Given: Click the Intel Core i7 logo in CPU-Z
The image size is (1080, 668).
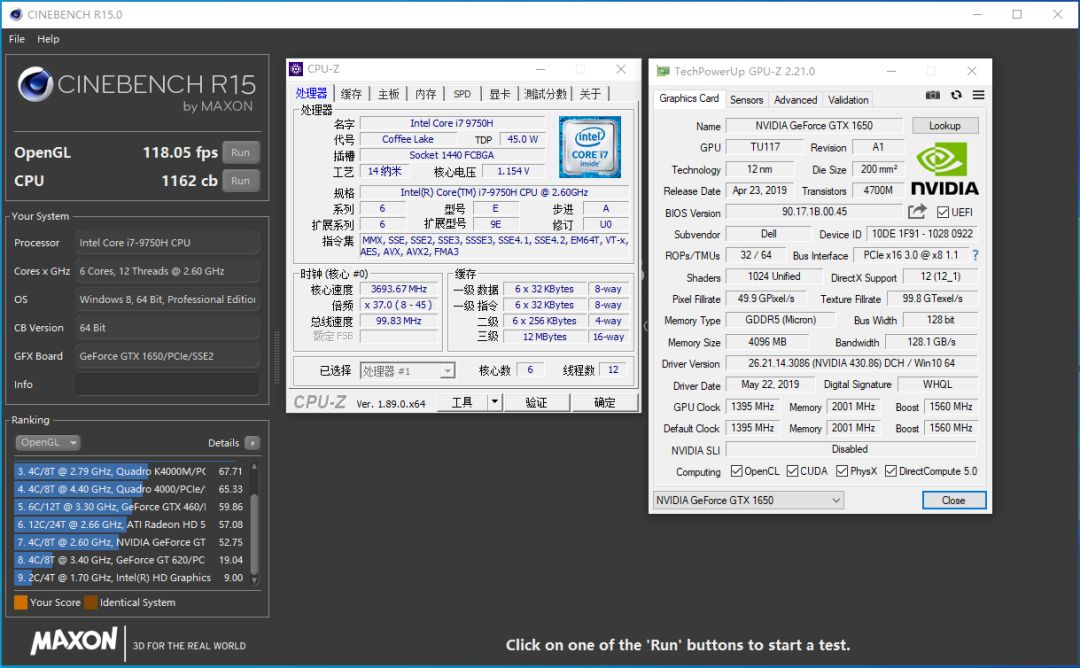Looking at the screenshot, I should point(590,146).
